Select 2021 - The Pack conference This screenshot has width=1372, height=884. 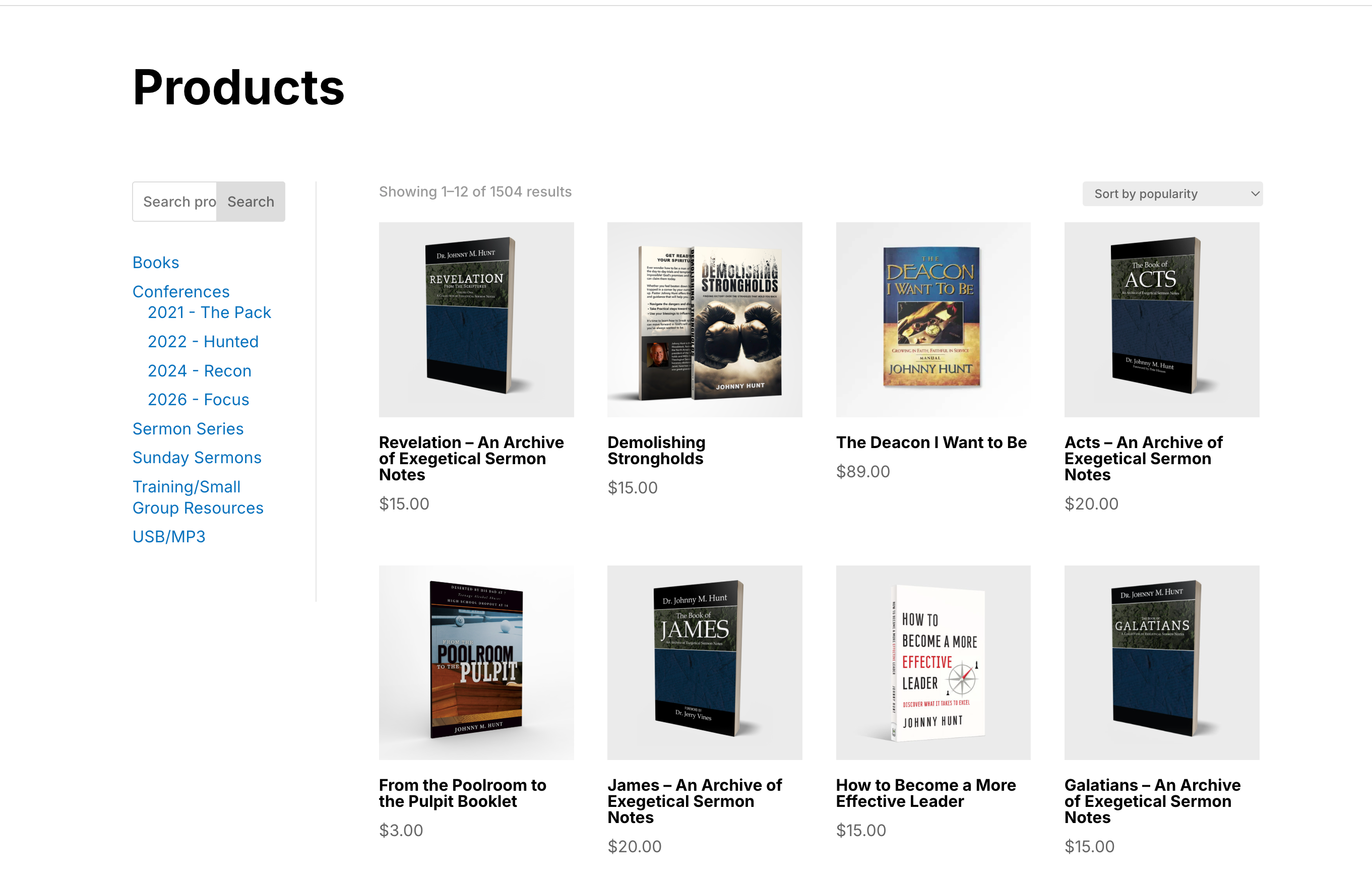click(209, 312)
